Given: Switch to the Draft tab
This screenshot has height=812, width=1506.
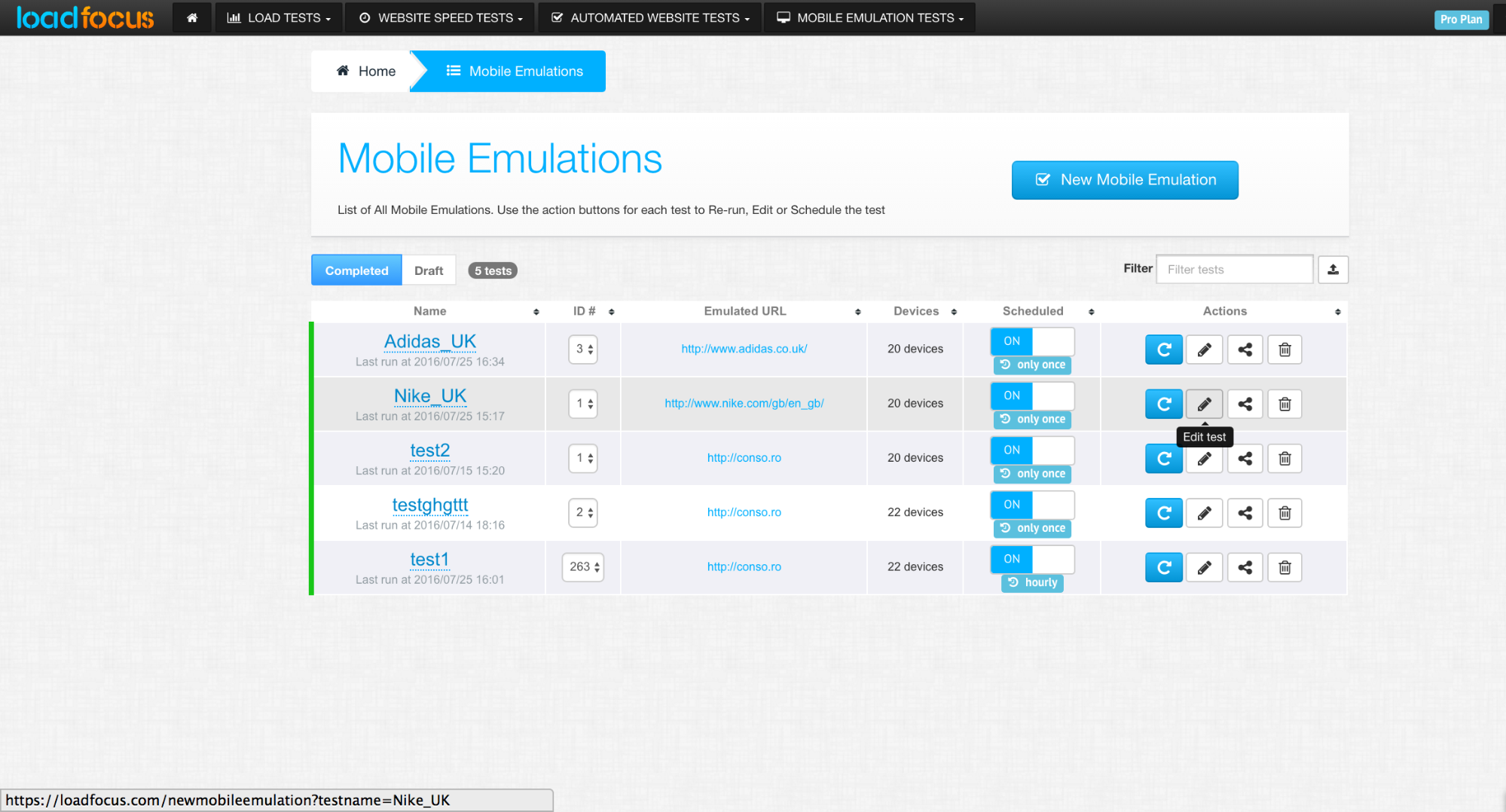Looking at the screenshot, I should pos(429,270).
